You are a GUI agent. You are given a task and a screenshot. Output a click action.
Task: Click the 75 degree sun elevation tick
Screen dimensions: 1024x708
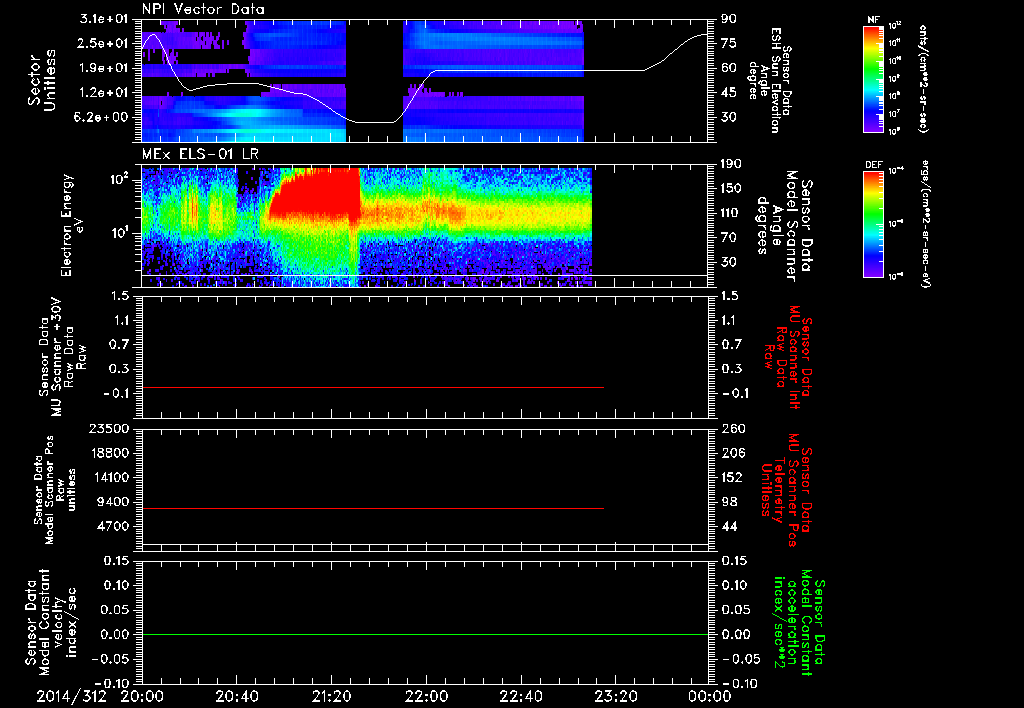(x=729, y=43)
